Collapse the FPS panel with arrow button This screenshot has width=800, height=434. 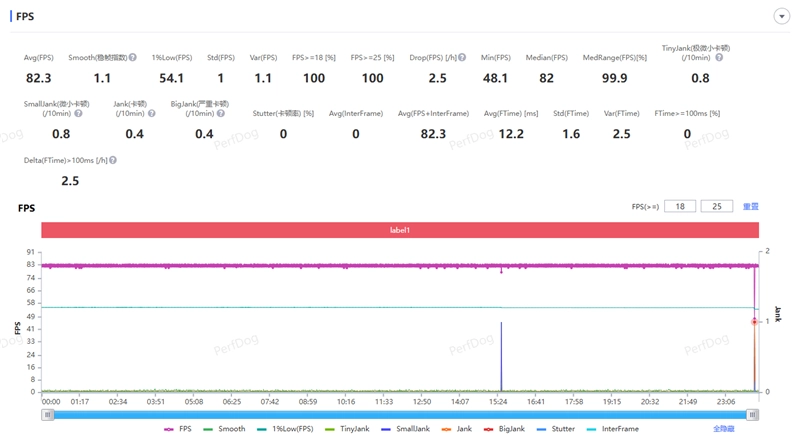tap(781, 17)
